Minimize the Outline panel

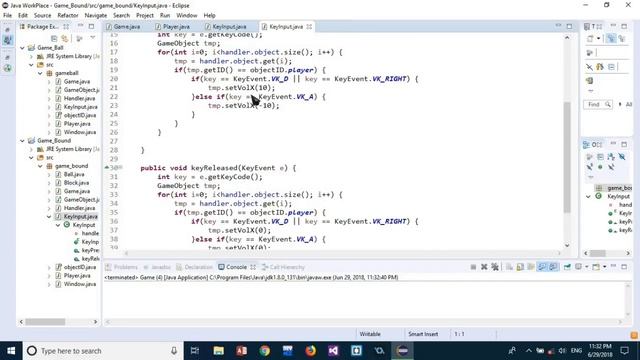click(x=613, y=144)
